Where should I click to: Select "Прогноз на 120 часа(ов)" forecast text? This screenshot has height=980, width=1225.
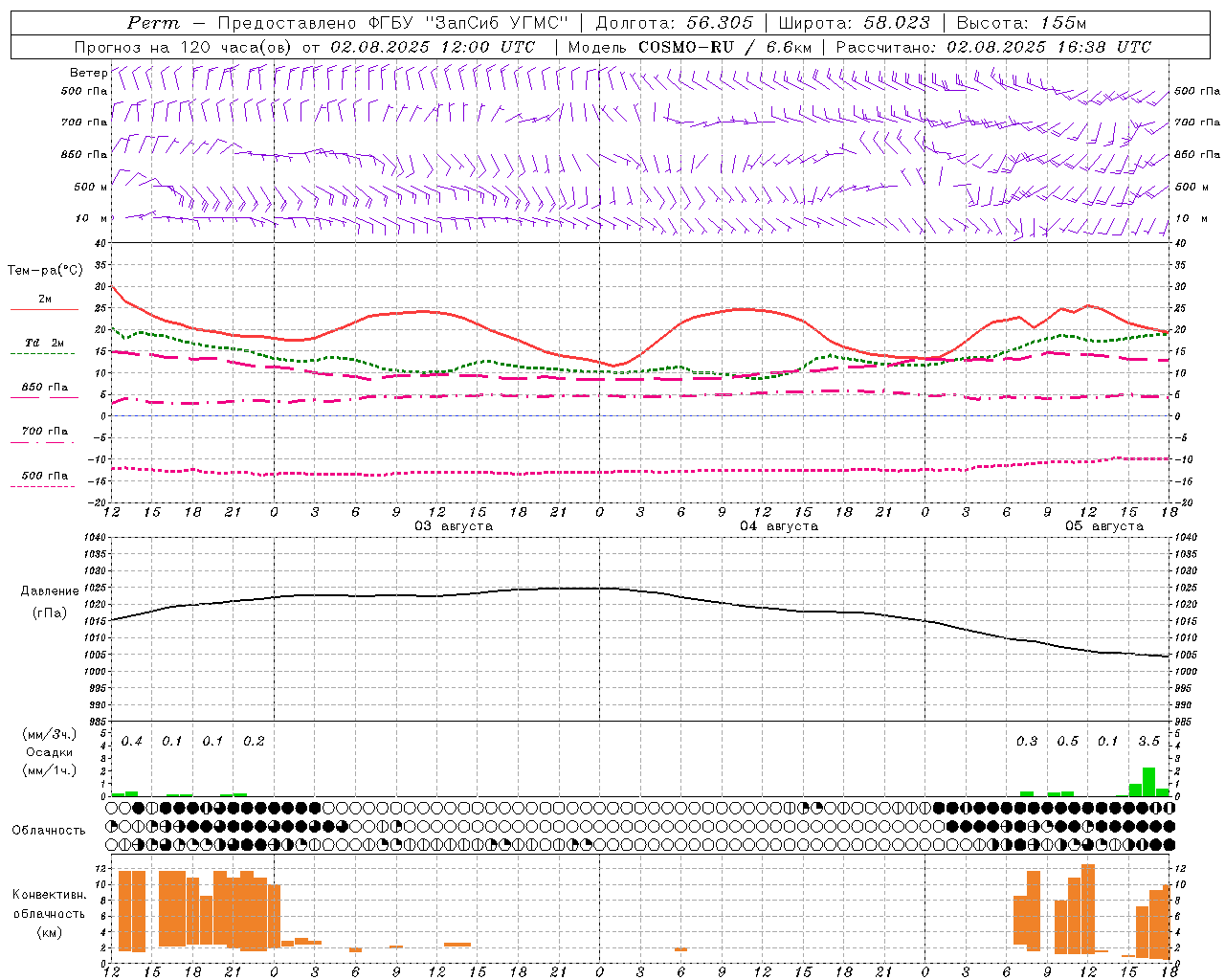(x=185, y=47)
